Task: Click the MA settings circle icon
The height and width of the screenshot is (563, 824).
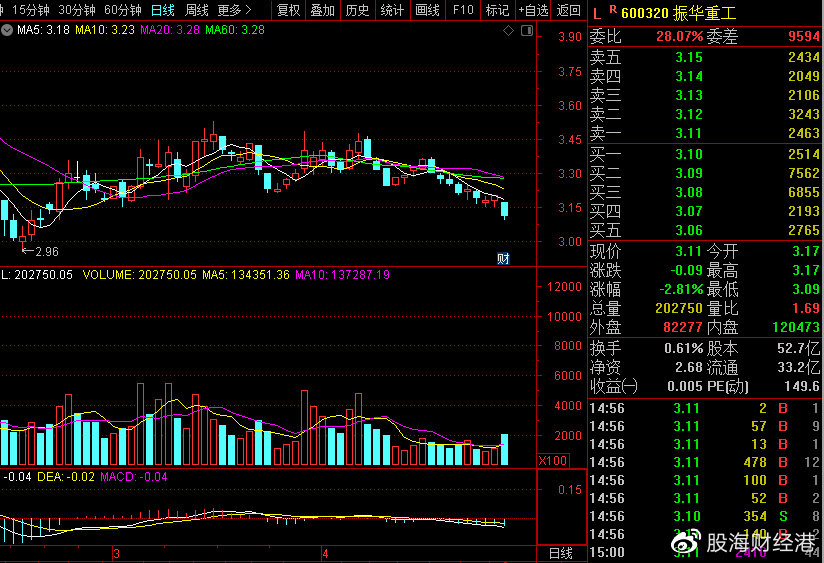Action: [7, 30]
